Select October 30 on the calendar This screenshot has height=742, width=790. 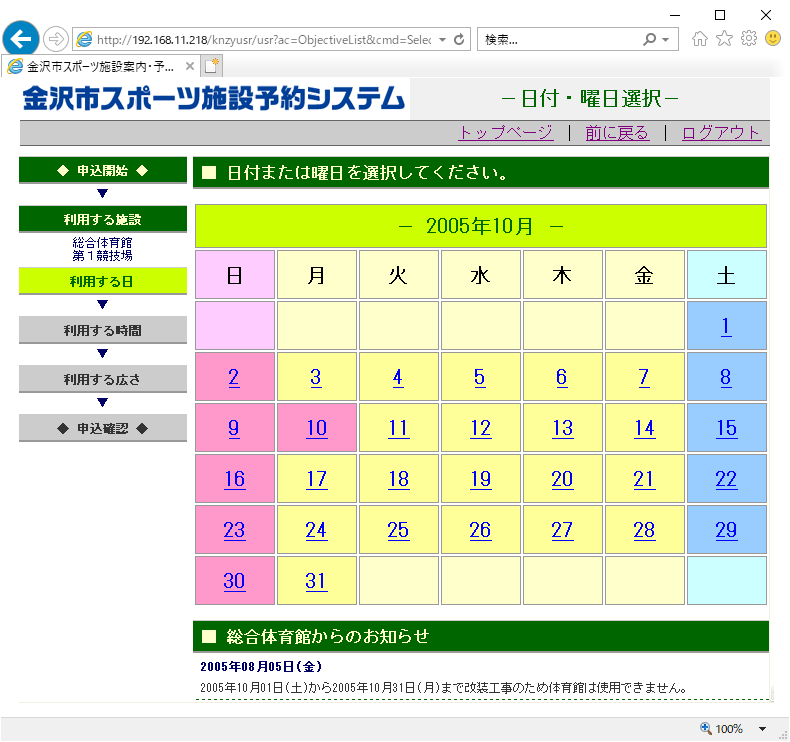(234, 581)
